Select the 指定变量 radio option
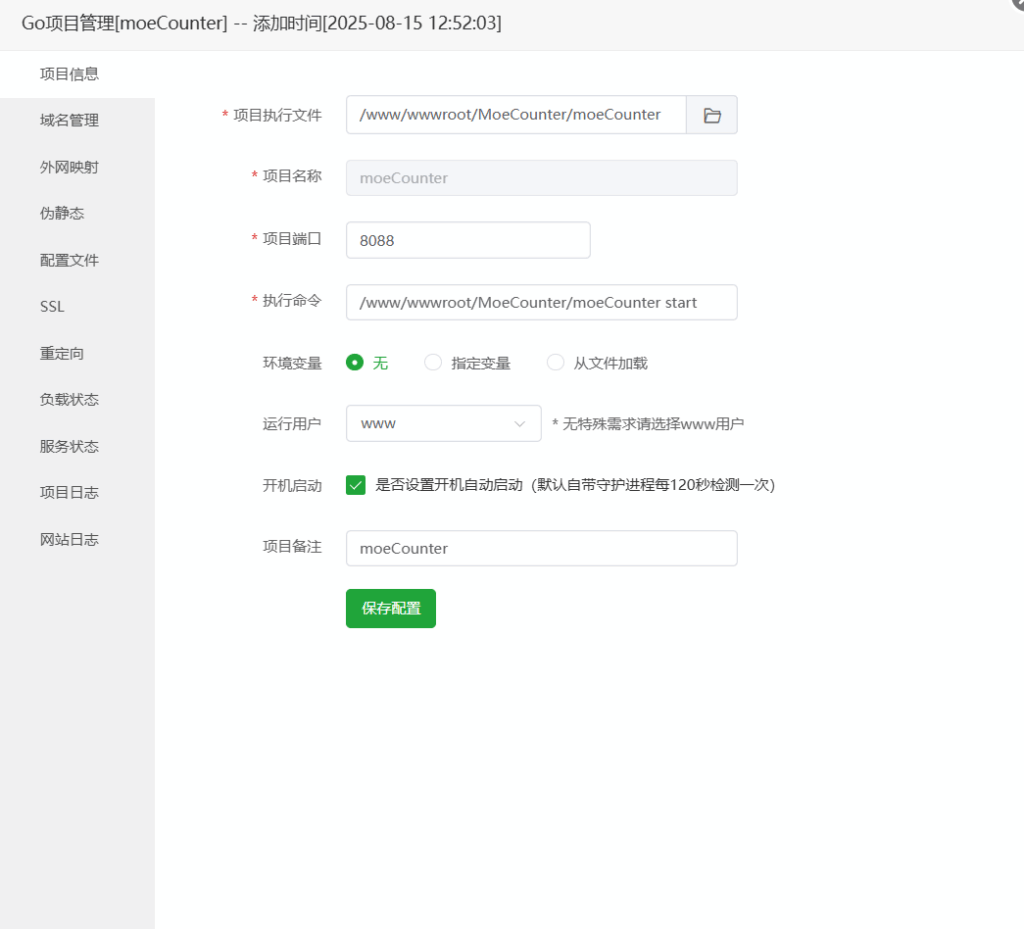This screenshot has width=1024, height=929. [433, 363]
